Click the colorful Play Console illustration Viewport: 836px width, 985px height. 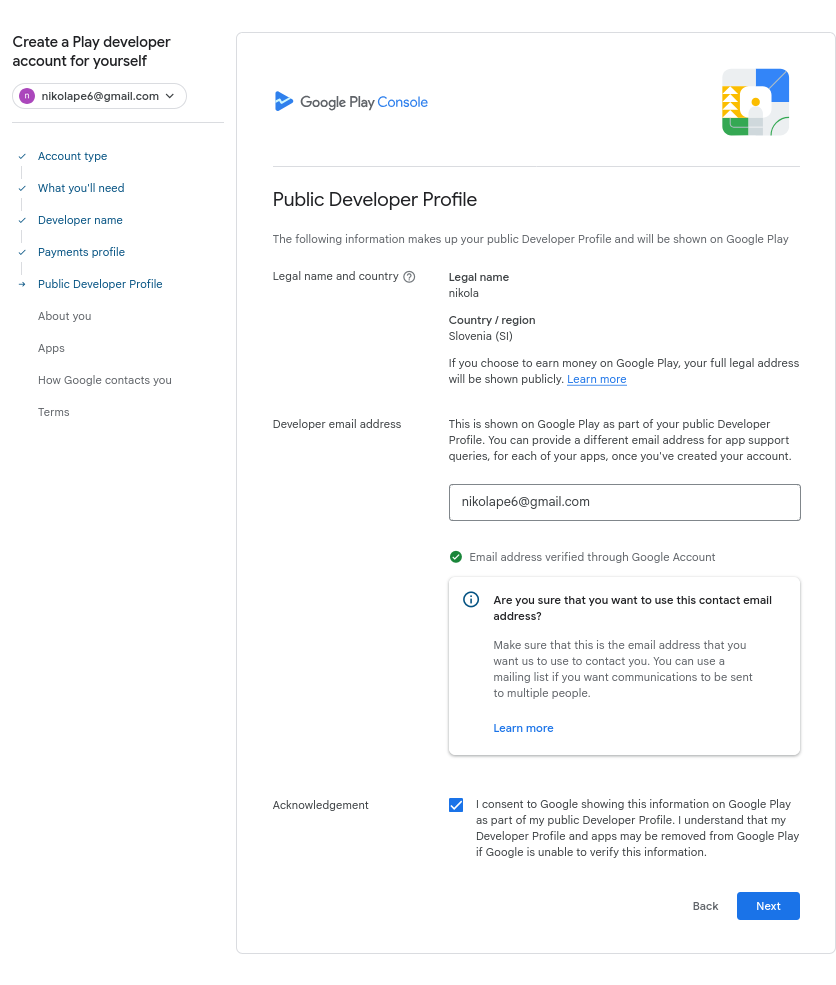(756, 102)
